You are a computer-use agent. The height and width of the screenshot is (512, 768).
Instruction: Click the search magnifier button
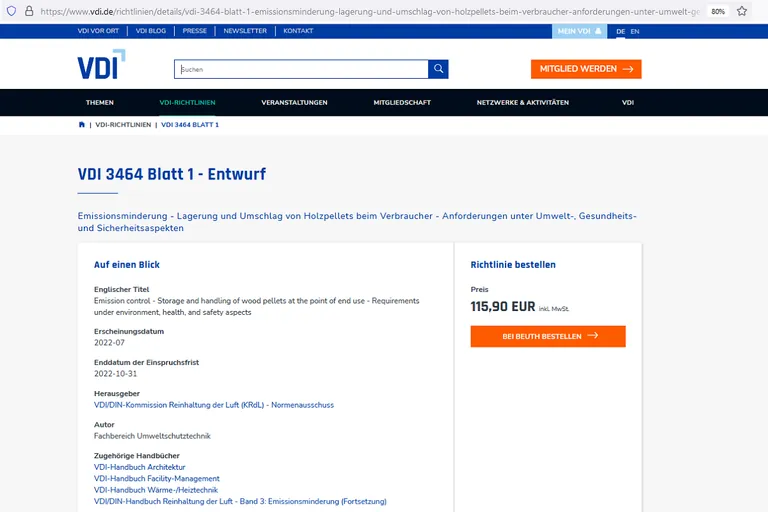pyautogui.click(x=438, y=69)
